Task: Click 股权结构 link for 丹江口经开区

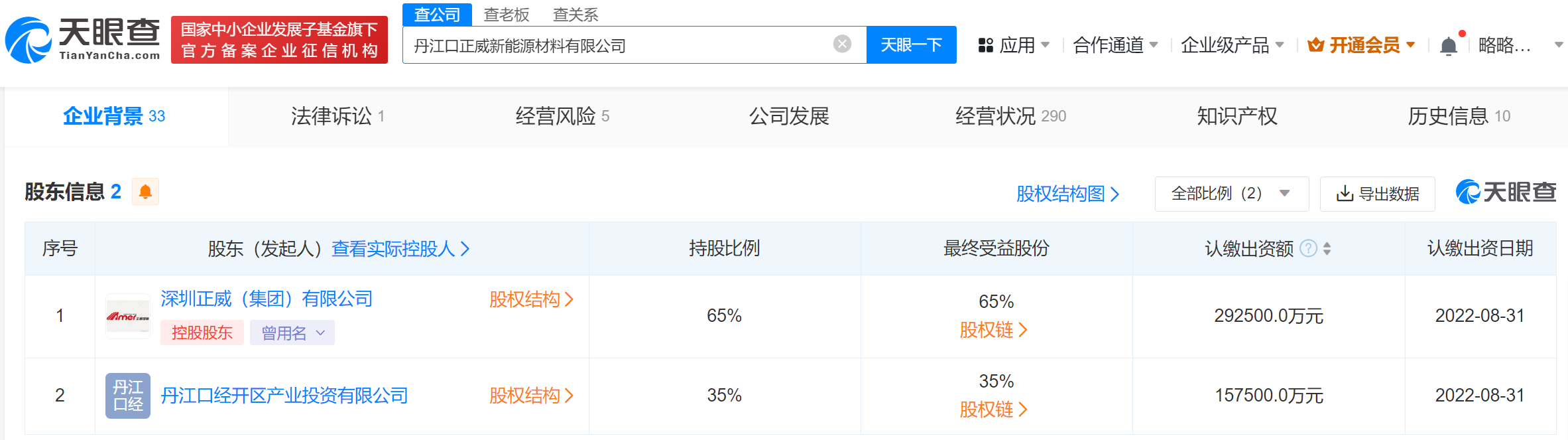Action: (x=531, y=396)
